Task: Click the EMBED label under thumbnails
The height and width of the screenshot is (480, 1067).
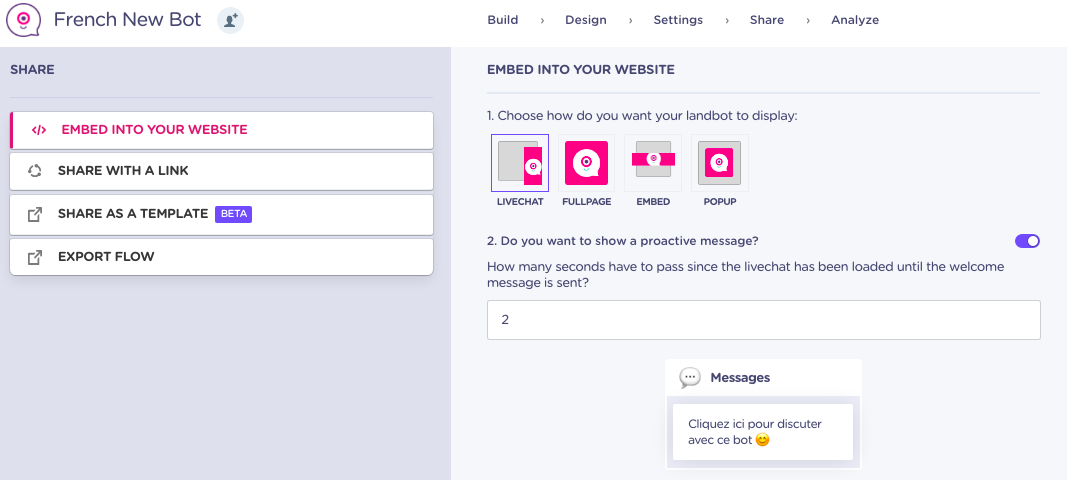Action: 653,202
